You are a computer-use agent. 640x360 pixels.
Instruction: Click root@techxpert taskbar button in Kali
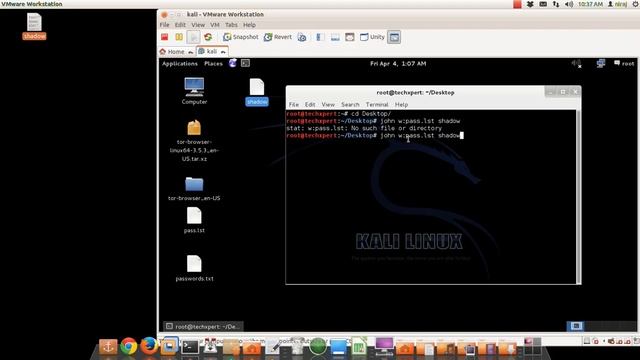tap(203, 326)
